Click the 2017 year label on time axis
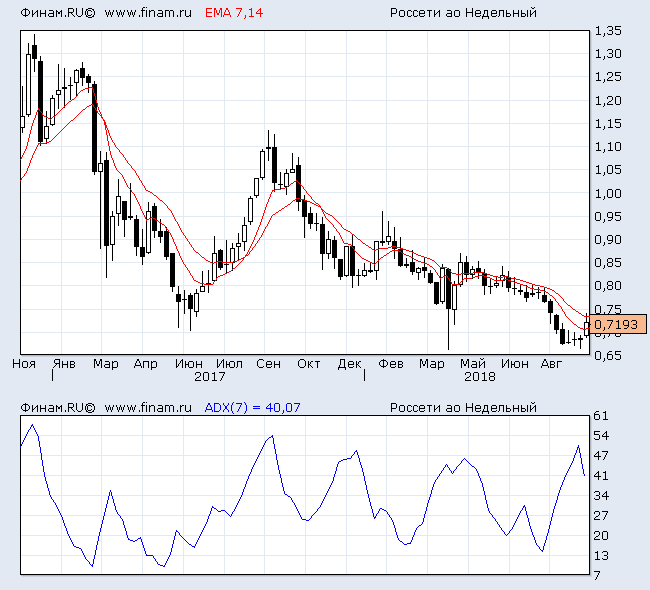Screen dimensions: 650x590 pos(209,376)
